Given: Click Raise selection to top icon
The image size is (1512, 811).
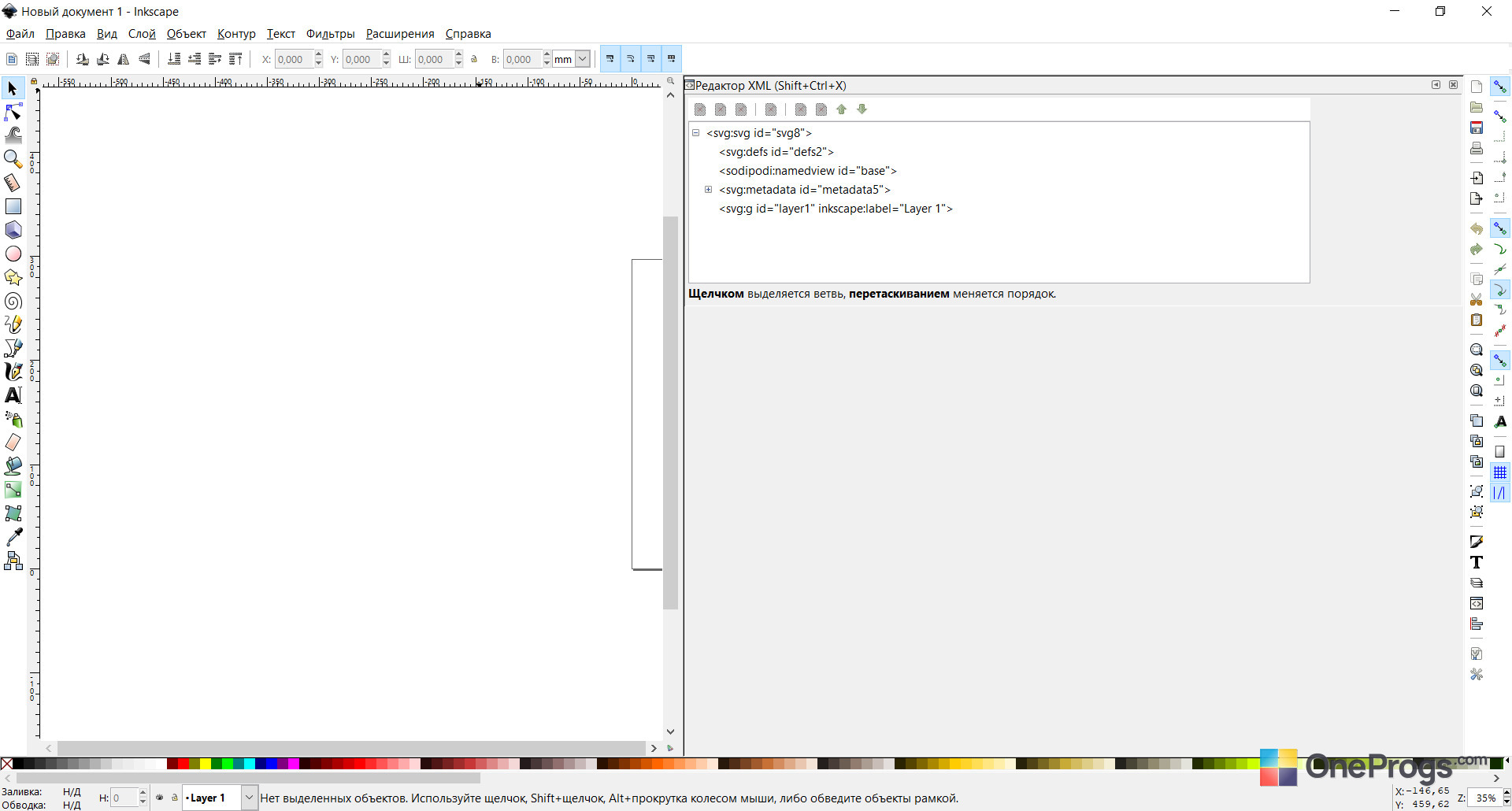Looking at the screenshot, I should point(235,59).
